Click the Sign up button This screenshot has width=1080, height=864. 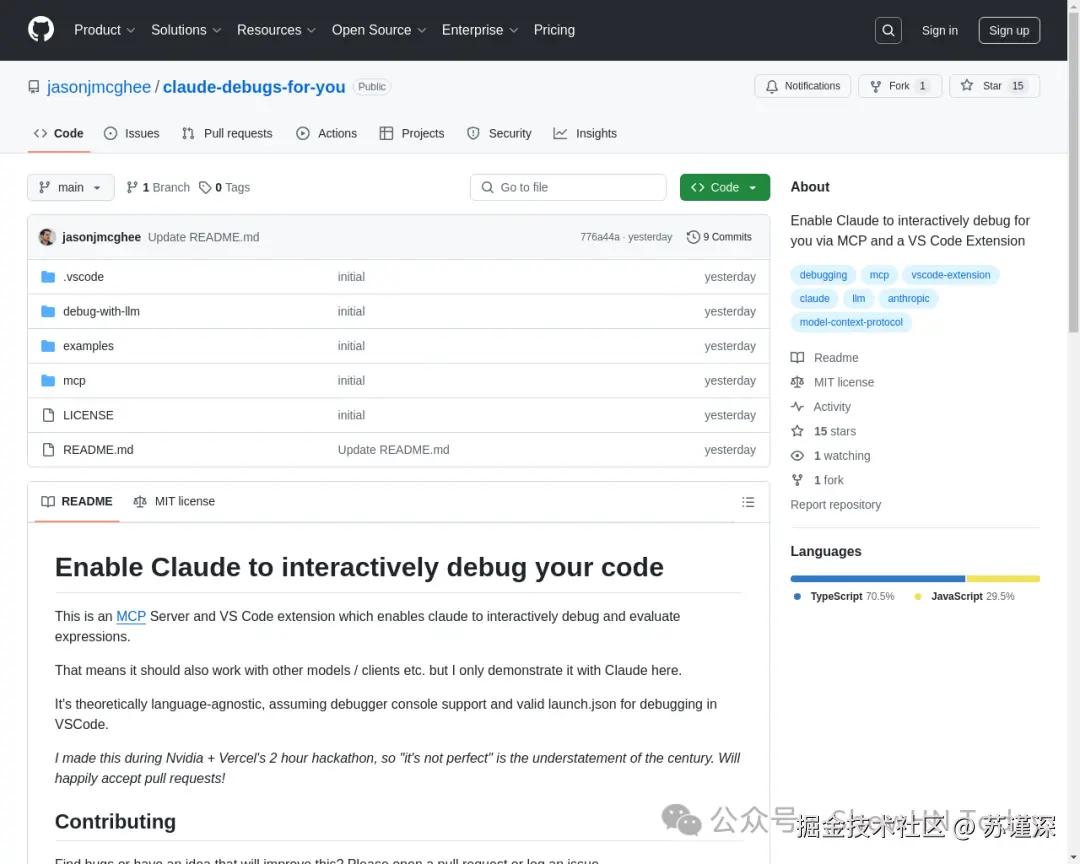(x=1008, y=30)
